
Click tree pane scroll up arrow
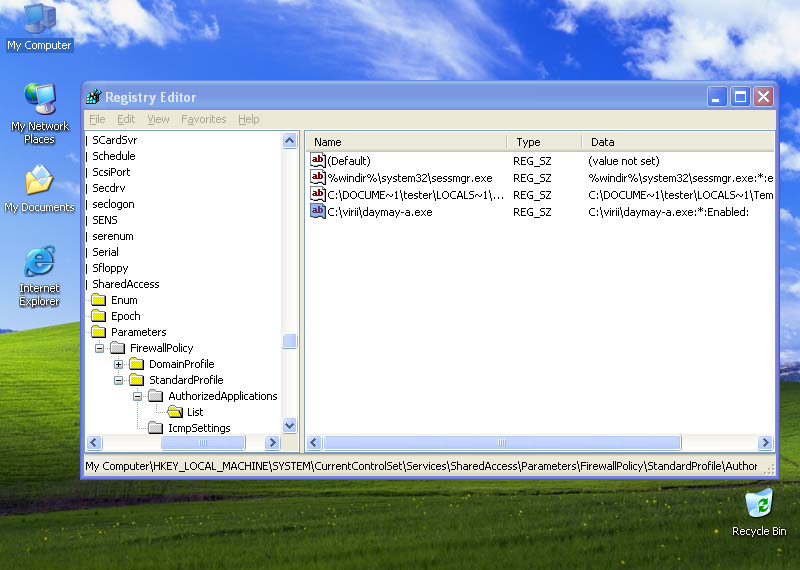(289, 140)
